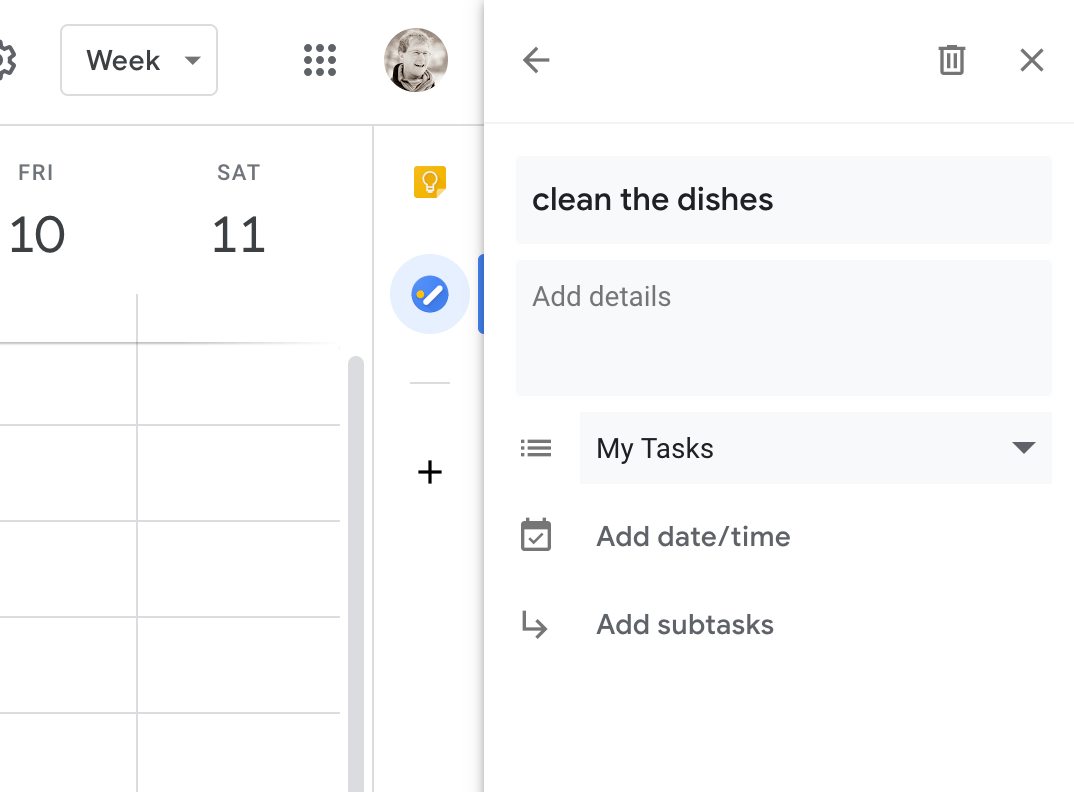Open the Week view dropdown

(139, 60)
